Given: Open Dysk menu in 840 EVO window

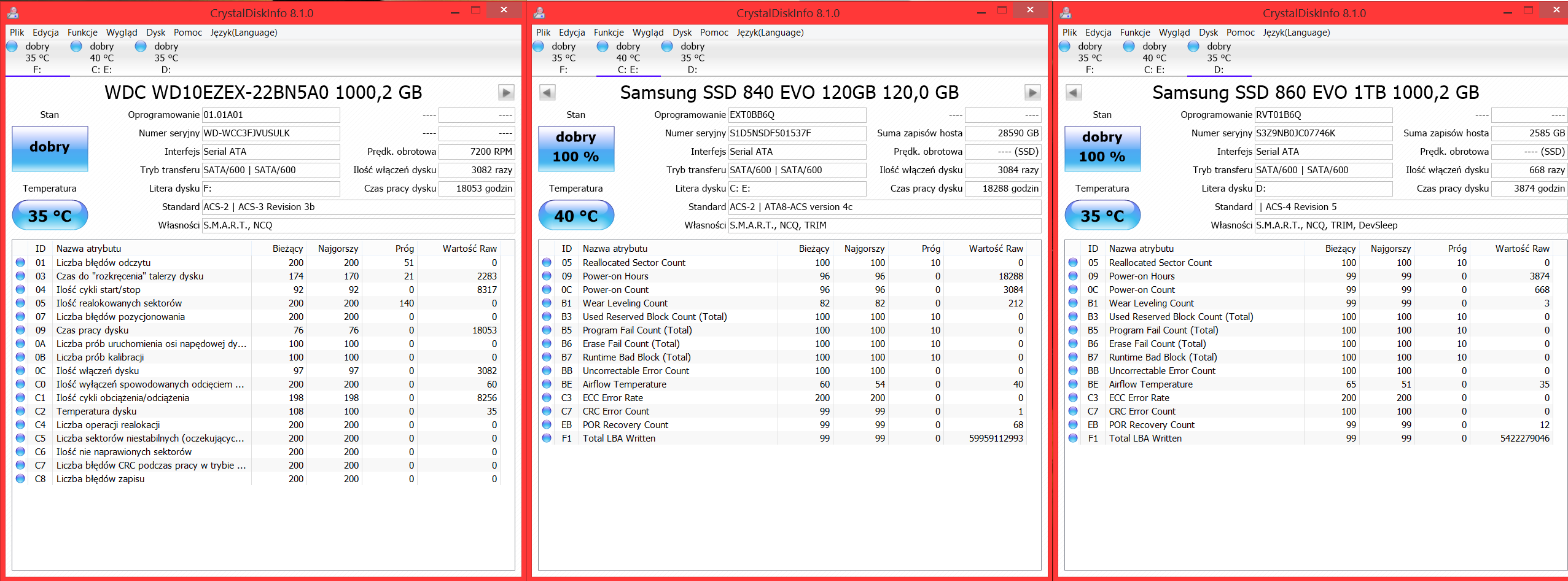Looking at the screenshot, I should (x=682, y=33).
